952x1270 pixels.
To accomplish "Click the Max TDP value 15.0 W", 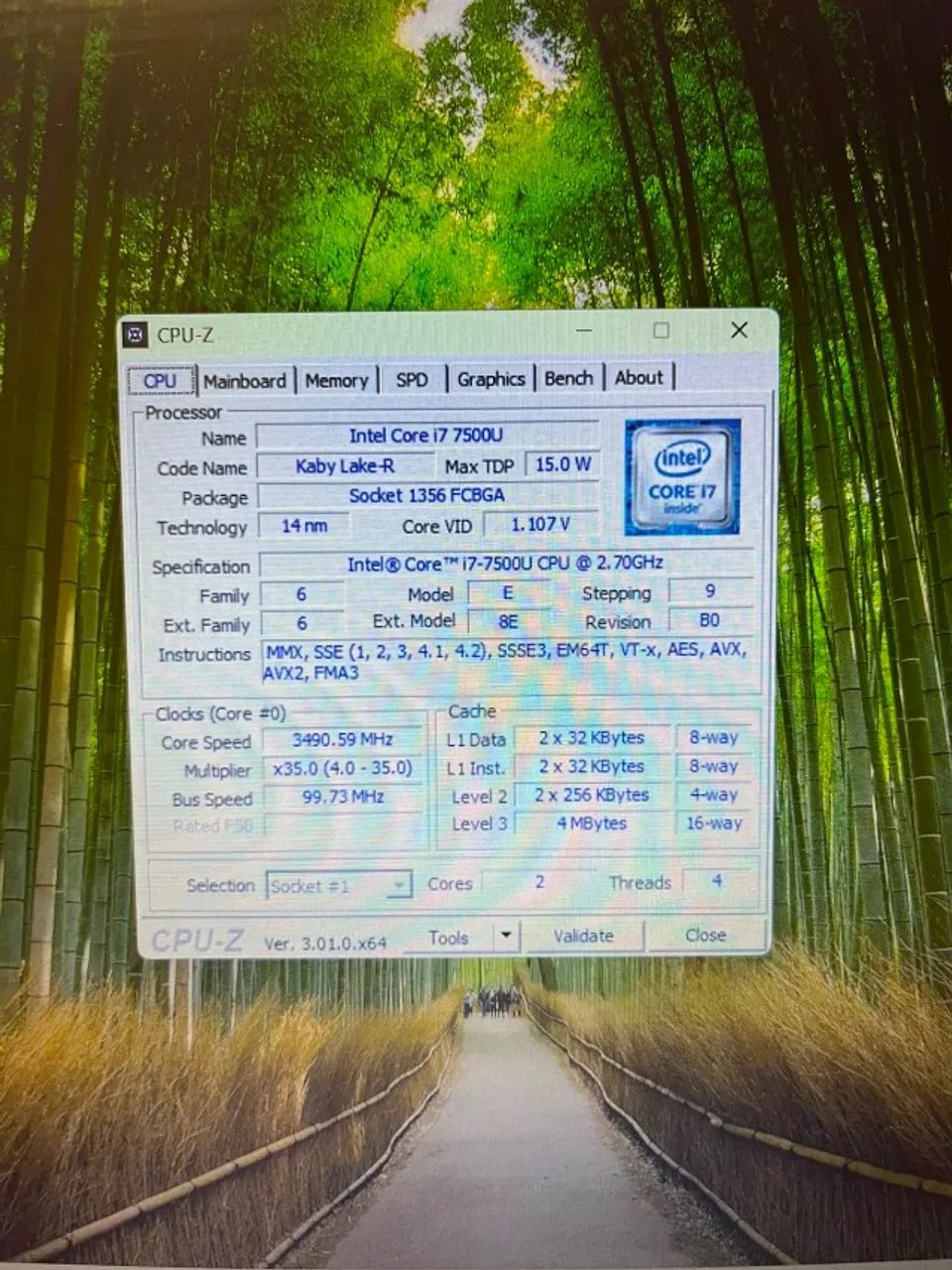I will tap(562, 464).
